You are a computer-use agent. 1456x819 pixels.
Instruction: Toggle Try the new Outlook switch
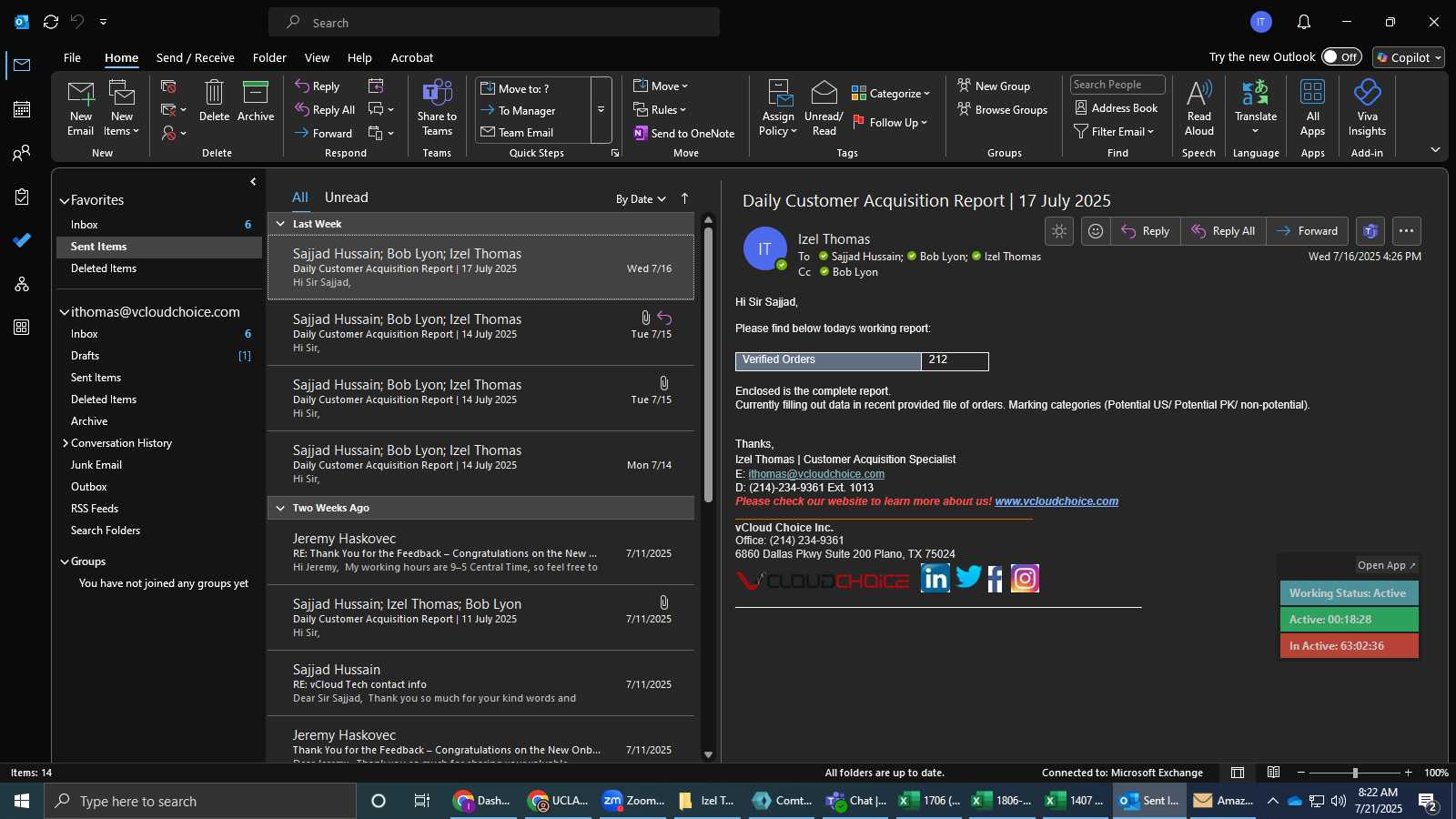[1341, 56]
